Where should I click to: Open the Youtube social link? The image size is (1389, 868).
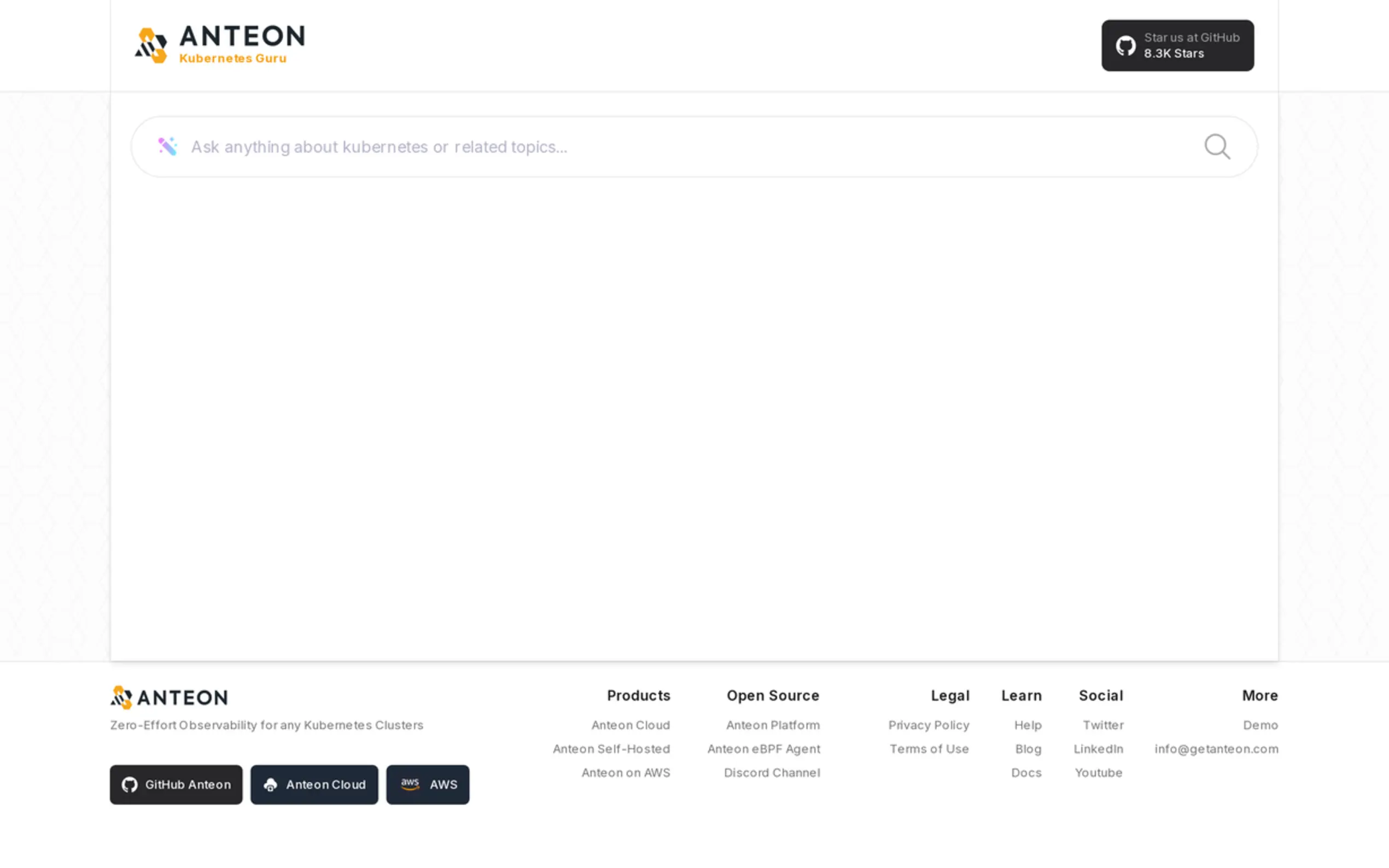pos(1098,773)
